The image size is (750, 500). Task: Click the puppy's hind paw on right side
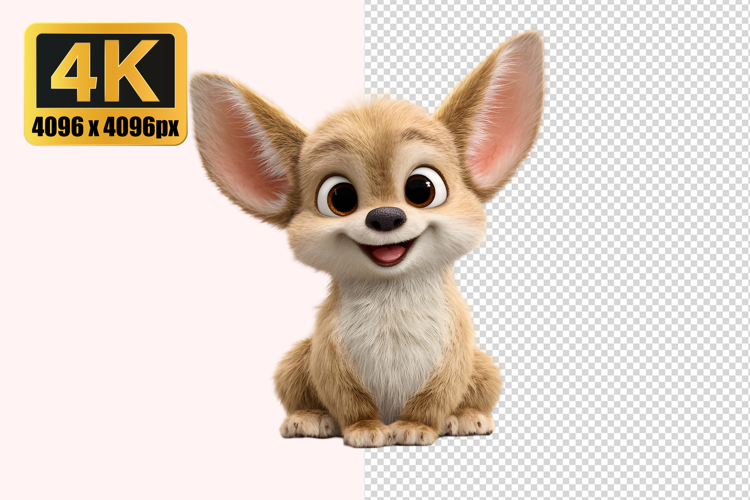click(x=469, y=421)
